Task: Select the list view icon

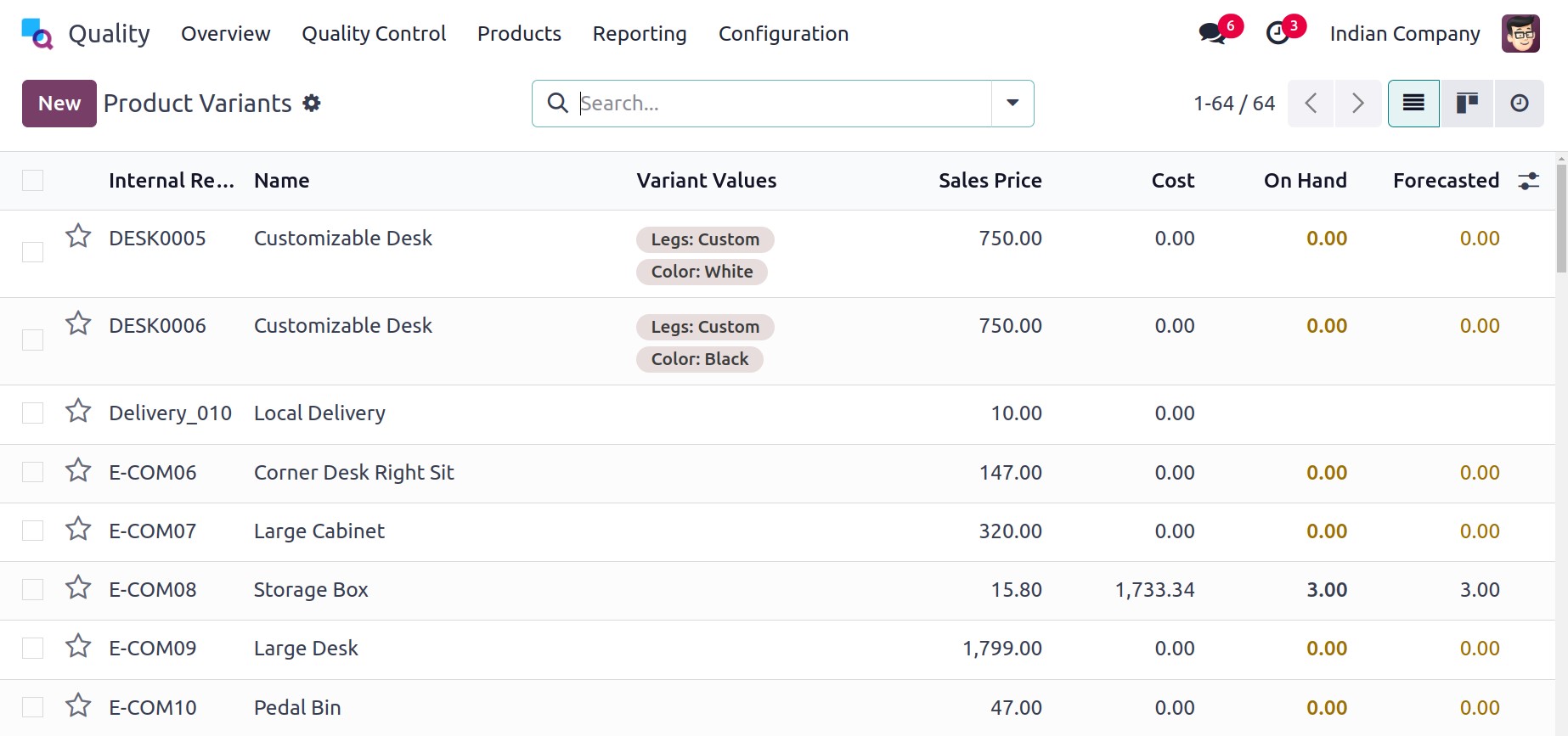Action: pos(1413,104)
